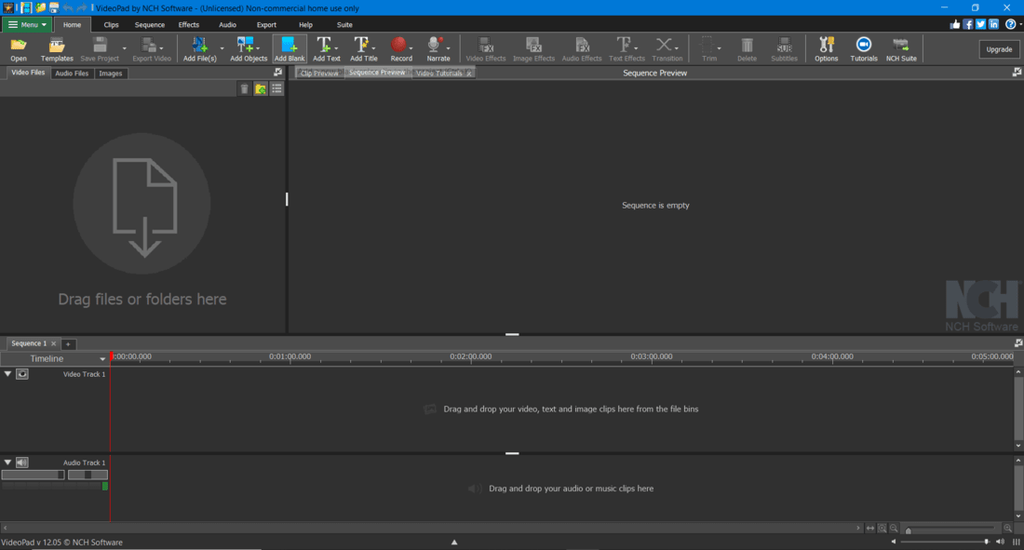Screen dimensions: 1024x550
Task: Click the Save Project icon
Action: (x=99, y=45)
